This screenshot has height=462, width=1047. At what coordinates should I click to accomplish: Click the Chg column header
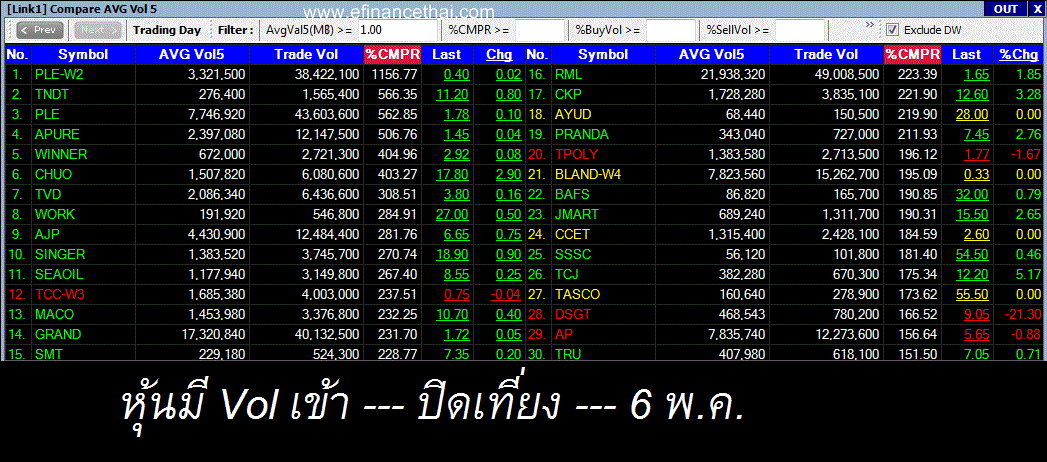(499, 55)
